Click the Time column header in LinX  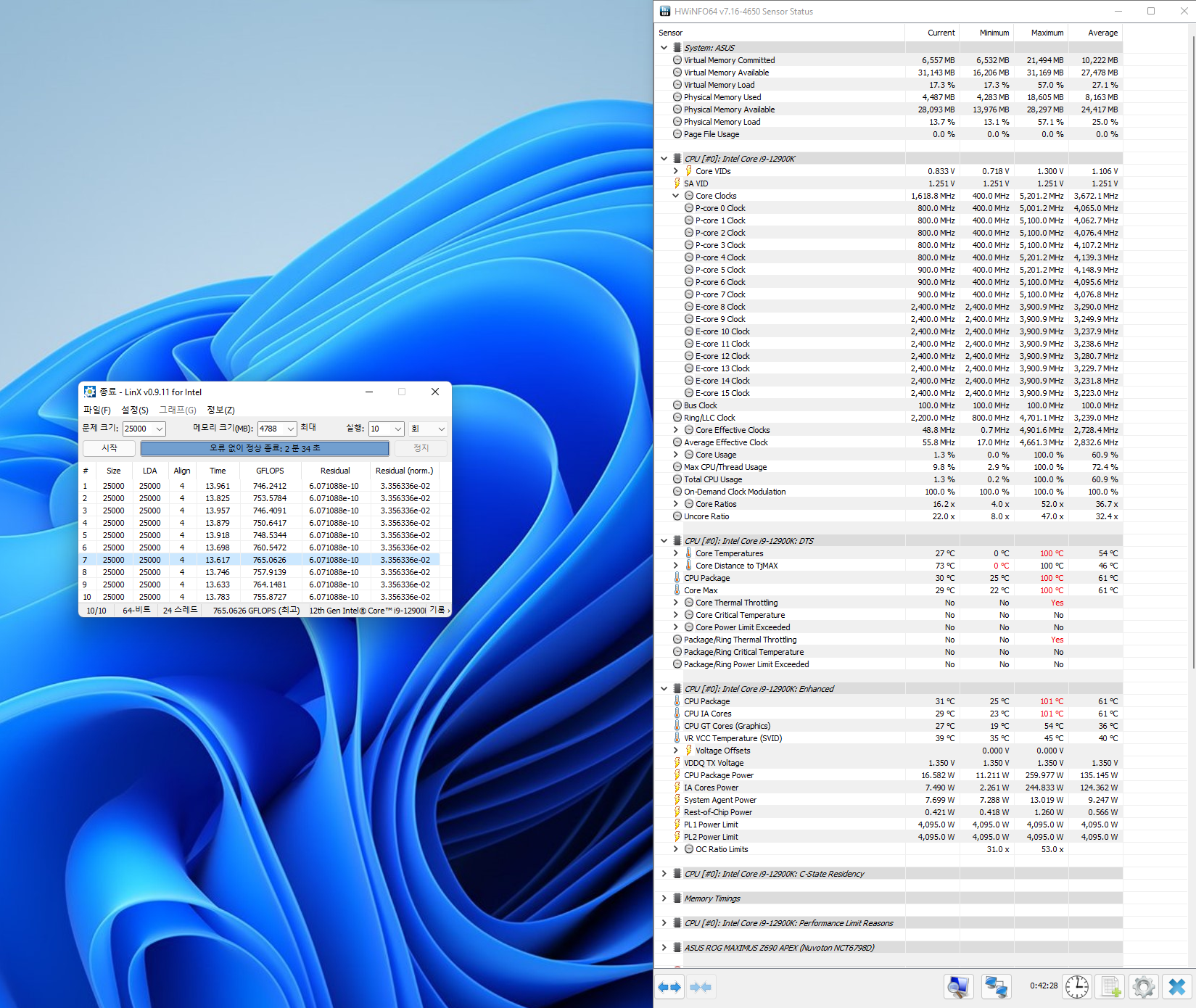pyautogui.click(x=218, y=471)
